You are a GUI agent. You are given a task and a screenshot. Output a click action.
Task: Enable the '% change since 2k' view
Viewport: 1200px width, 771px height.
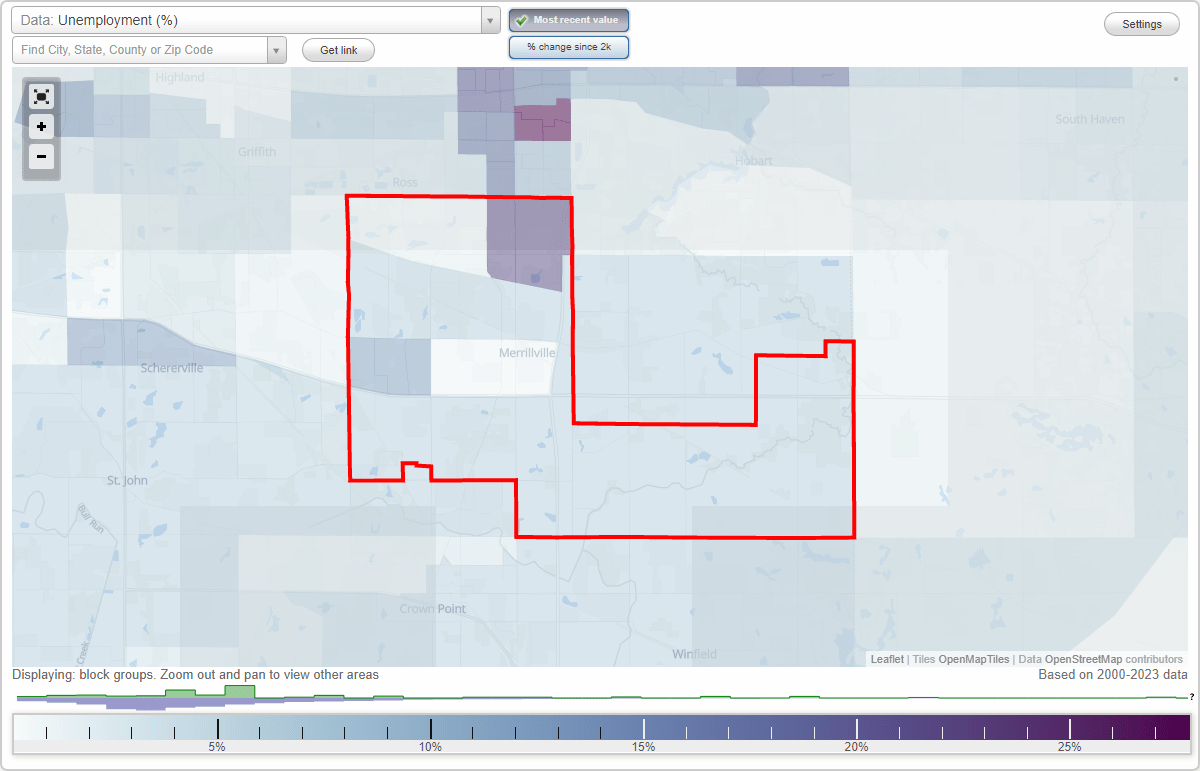coord(568,46)
